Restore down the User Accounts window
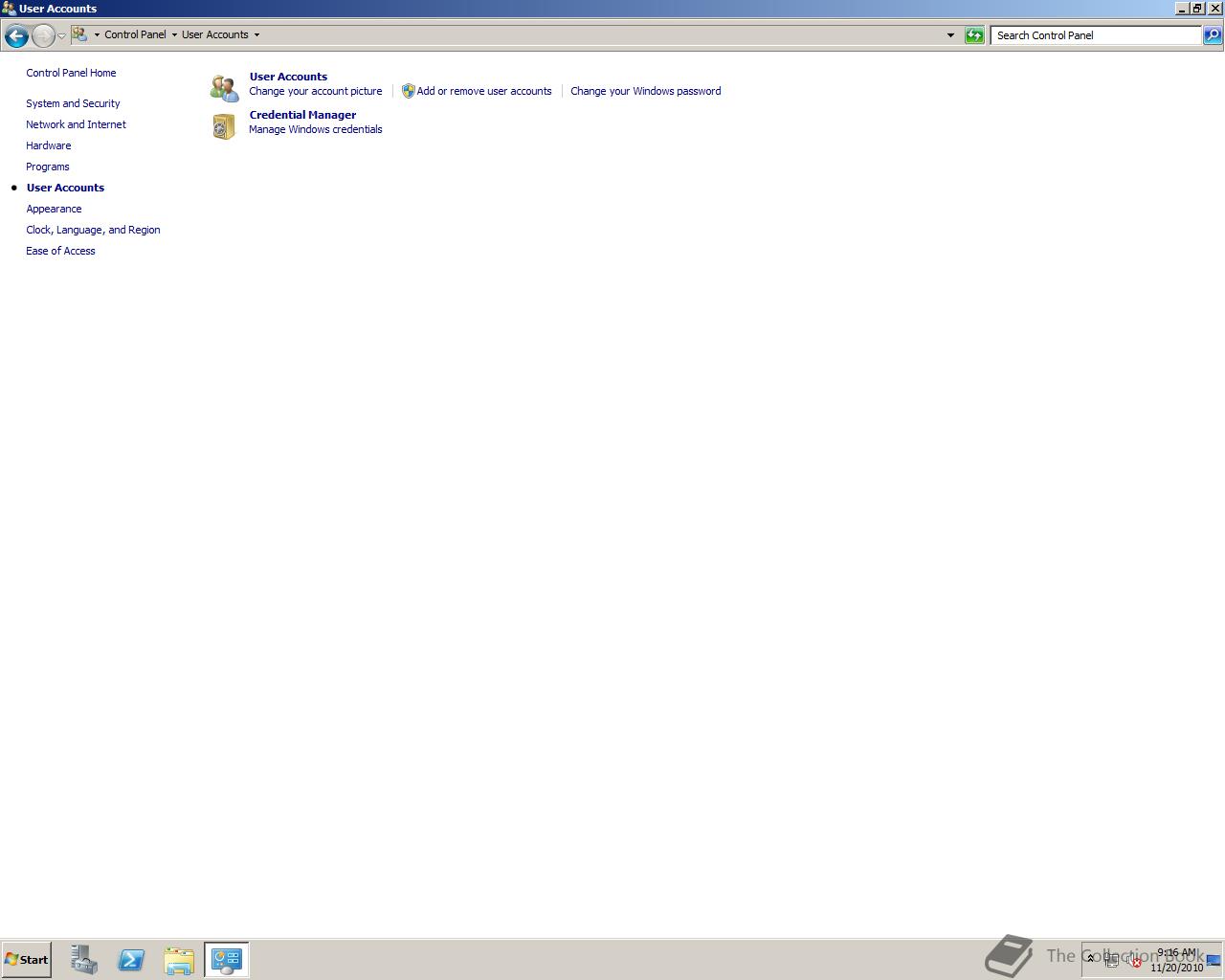 coord(1197,9)
